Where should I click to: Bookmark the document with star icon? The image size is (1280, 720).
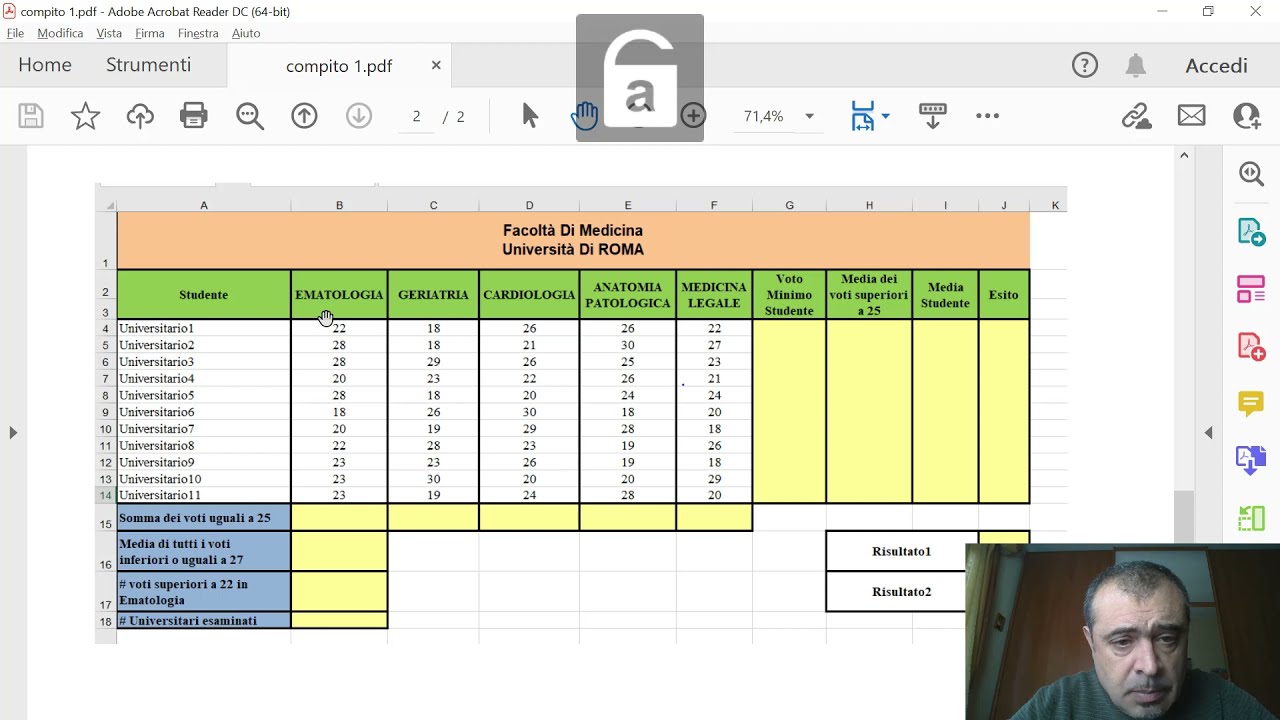85,116
